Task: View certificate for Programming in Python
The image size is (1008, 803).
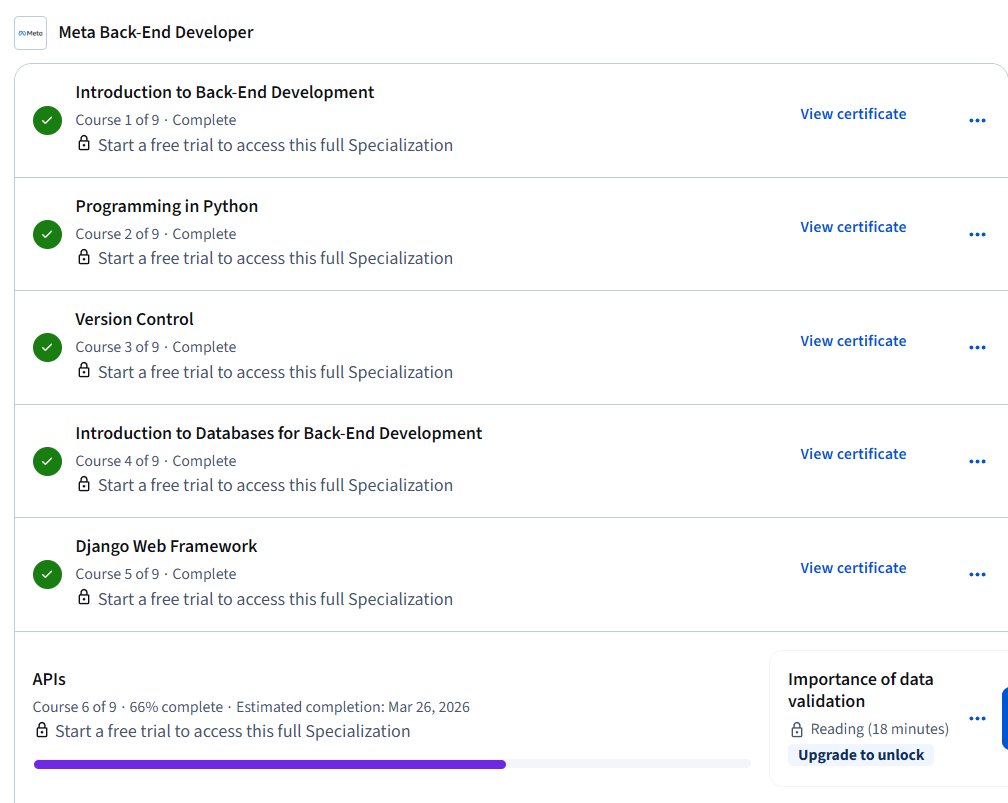Action: click(x=853, y=227)
